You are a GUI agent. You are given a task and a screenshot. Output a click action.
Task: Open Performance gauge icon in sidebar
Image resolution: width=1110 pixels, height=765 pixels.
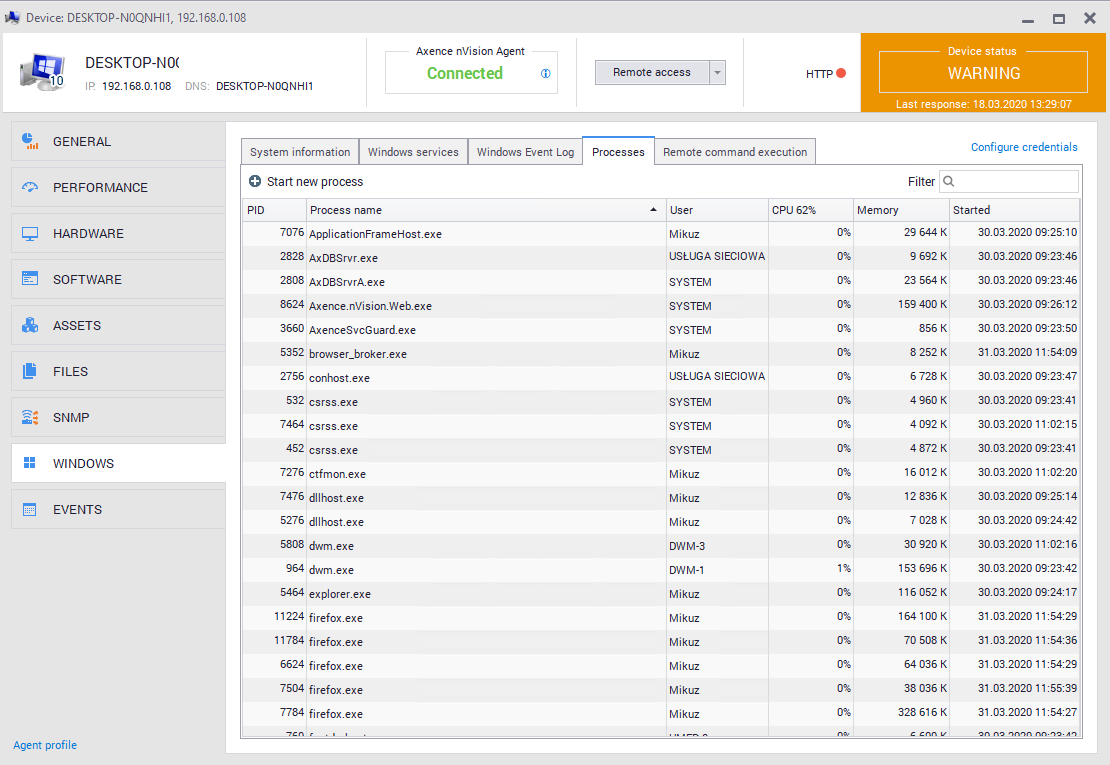30,187
